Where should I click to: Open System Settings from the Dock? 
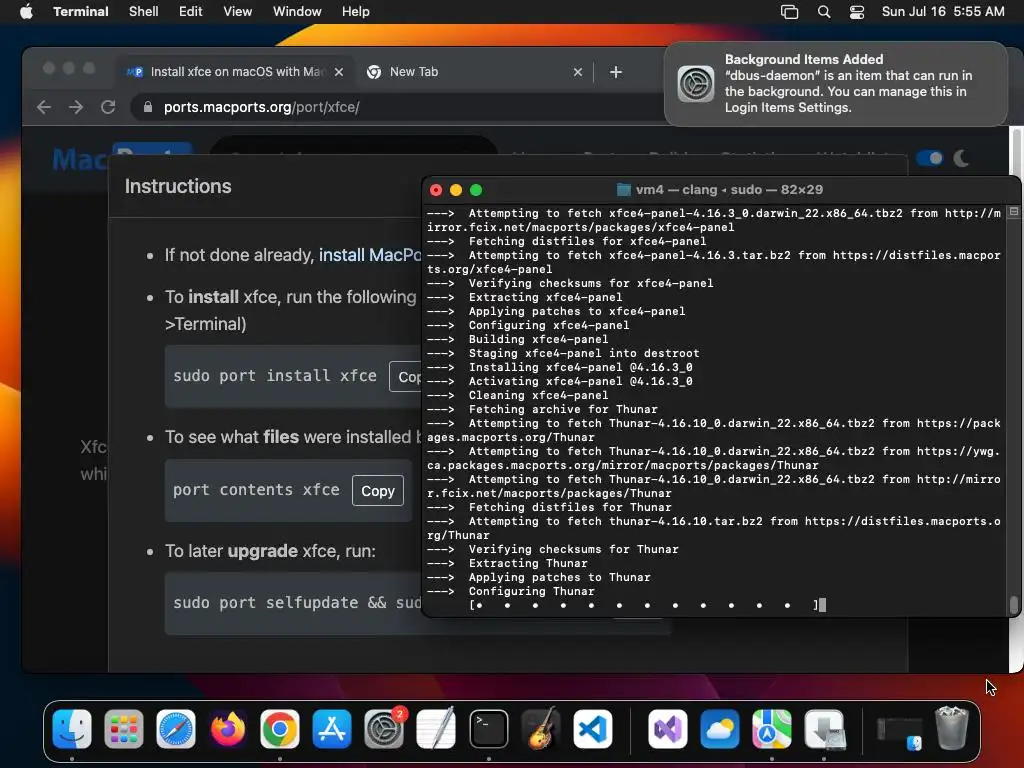tap(384, 729)
